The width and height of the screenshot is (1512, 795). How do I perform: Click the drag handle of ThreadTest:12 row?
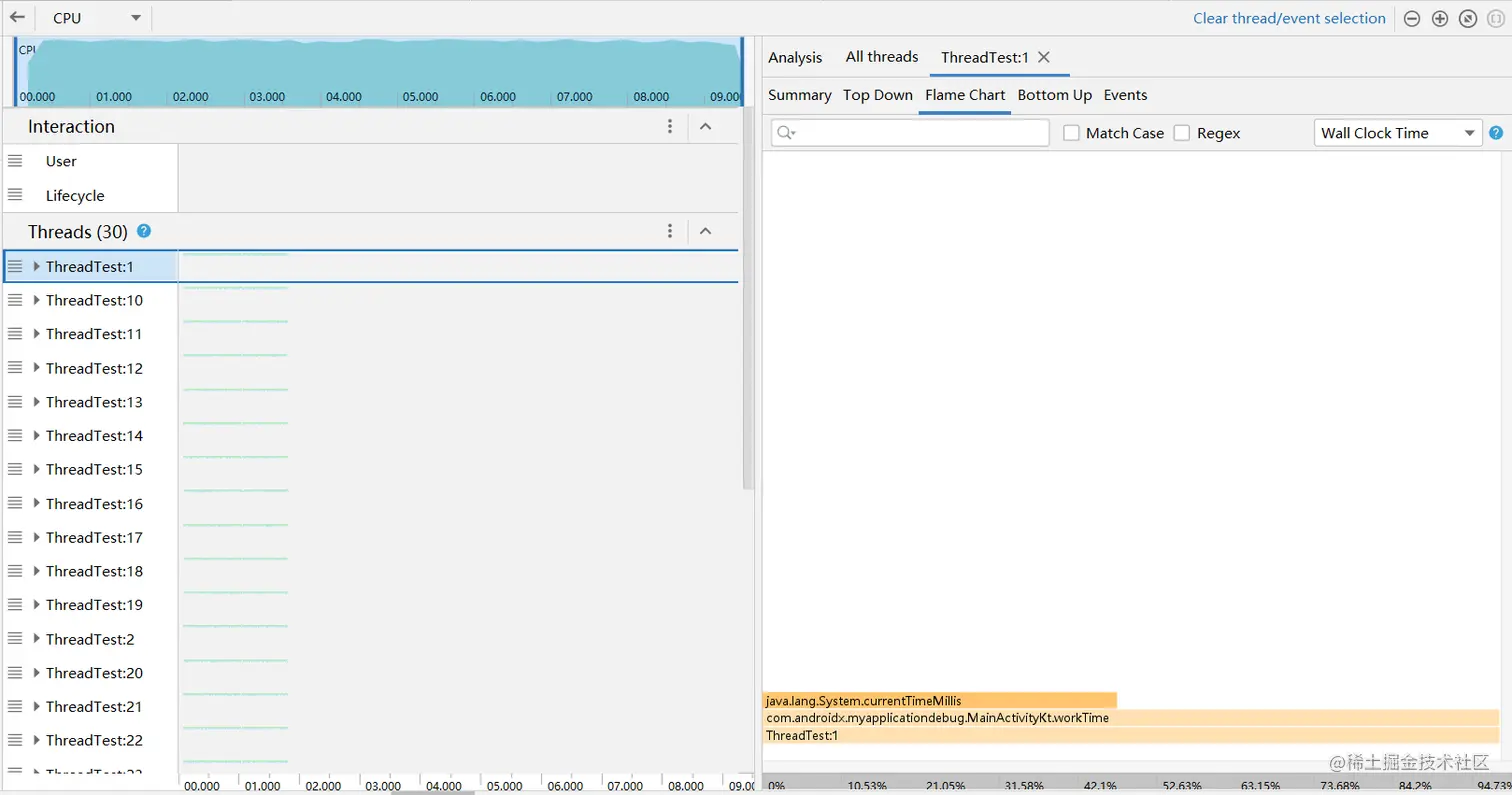point(15,368)
